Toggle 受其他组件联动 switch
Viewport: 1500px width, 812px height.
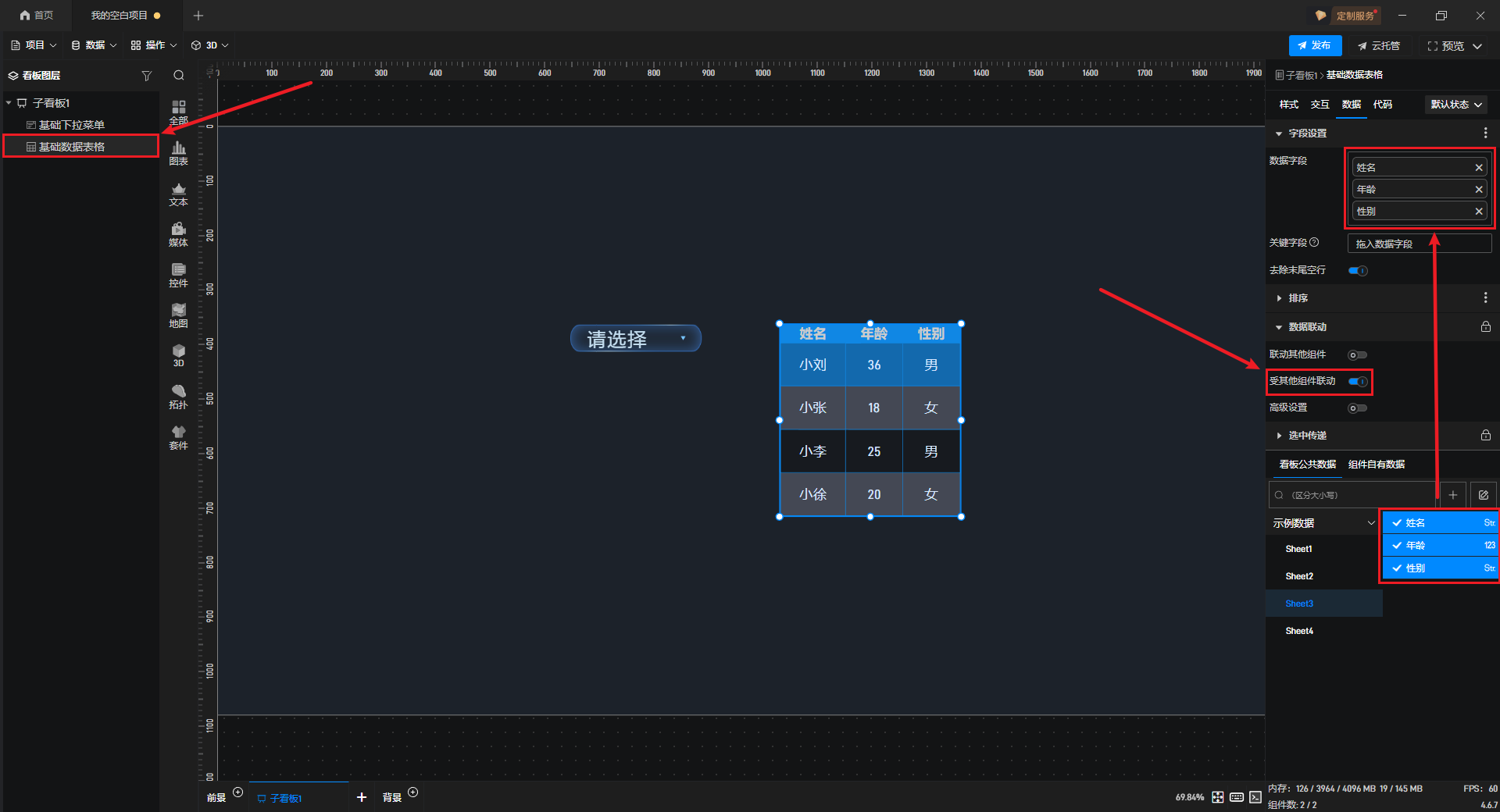click(x=1358, y=382)
